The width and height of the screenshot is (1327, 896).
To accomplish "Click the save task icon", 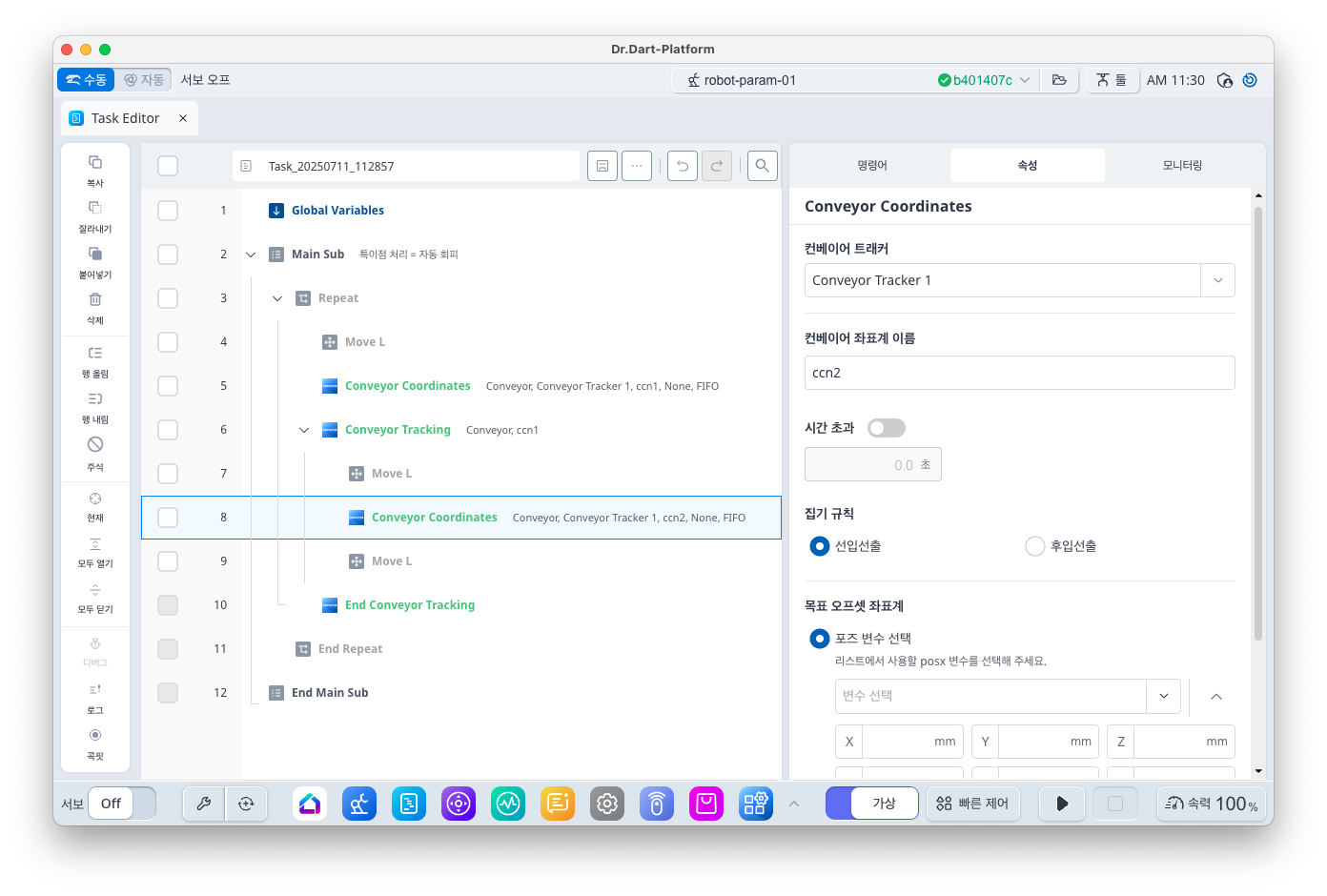I will click(x=602, y=166).
